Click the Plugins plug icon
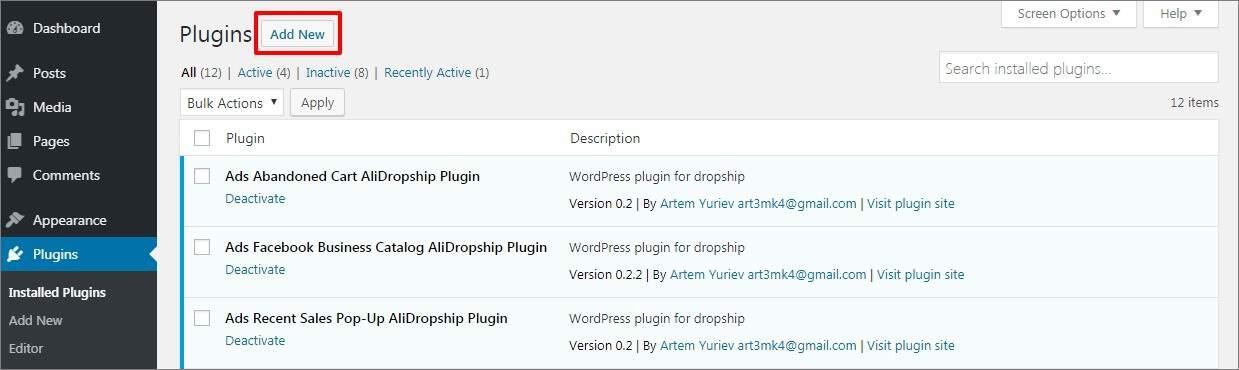Image resolution: width=1239 pixels, height=370 pixels. tap(15, 254)
